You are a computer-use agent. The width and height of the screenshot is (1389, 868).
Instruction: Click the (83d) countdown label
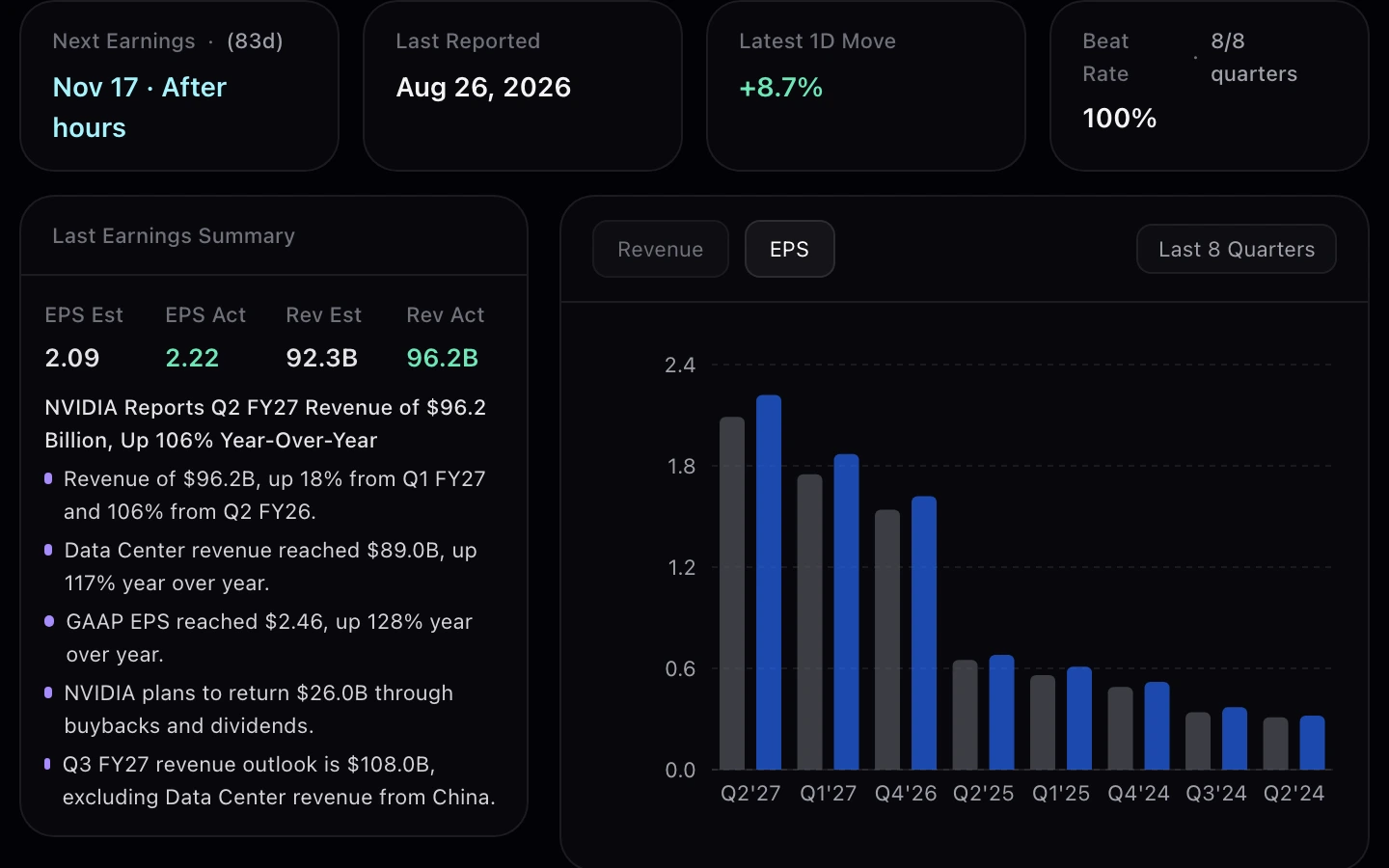click(255, 41)
